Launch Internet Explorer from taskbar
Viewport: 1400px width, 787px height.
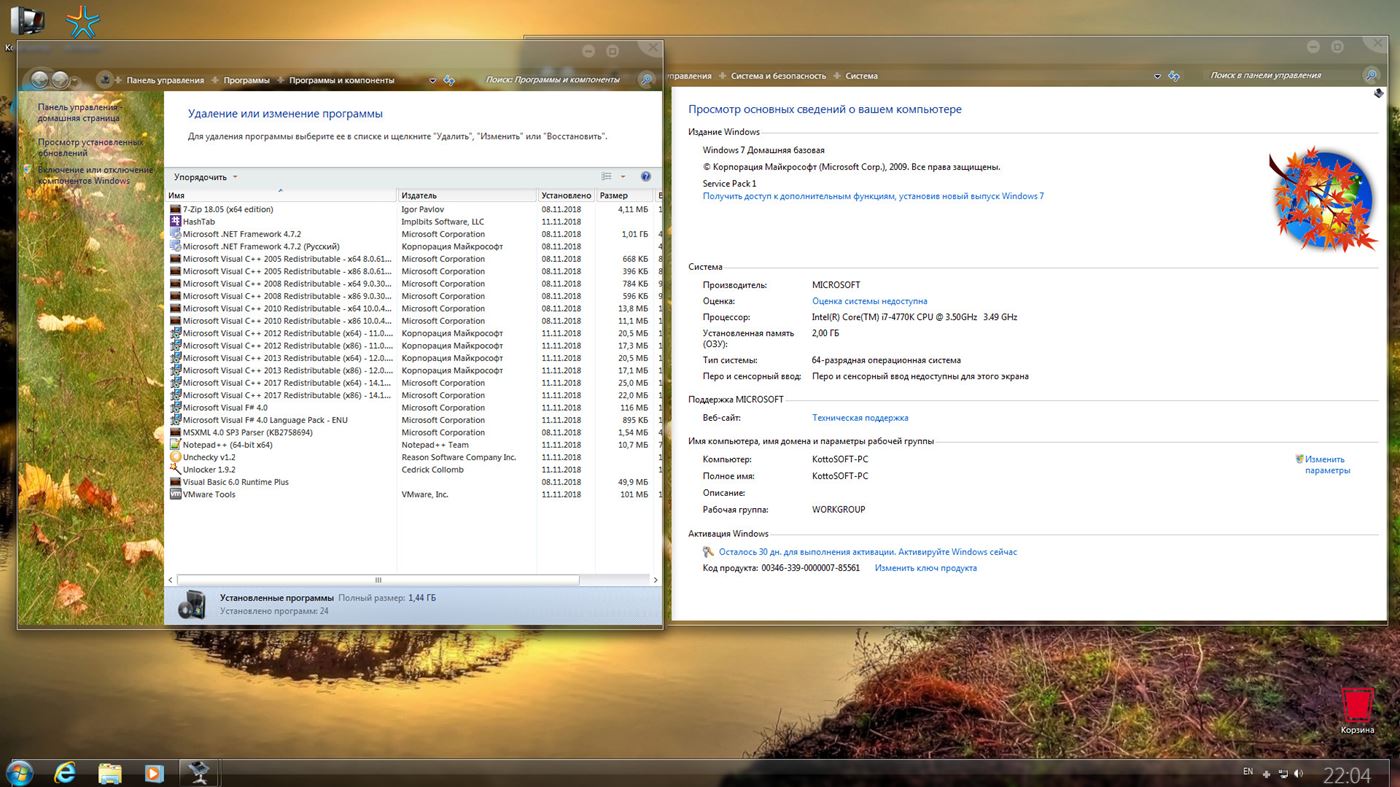(65, 772)
